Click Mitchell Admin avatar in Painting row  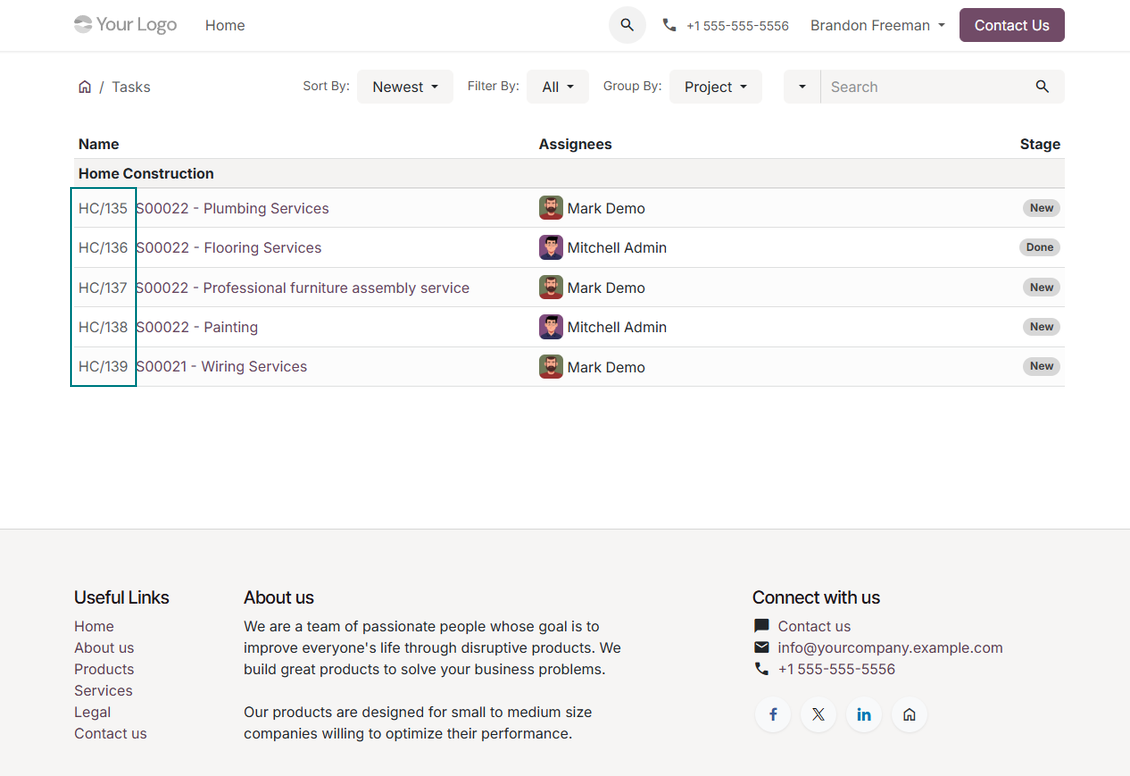click(x=551, y=326)
